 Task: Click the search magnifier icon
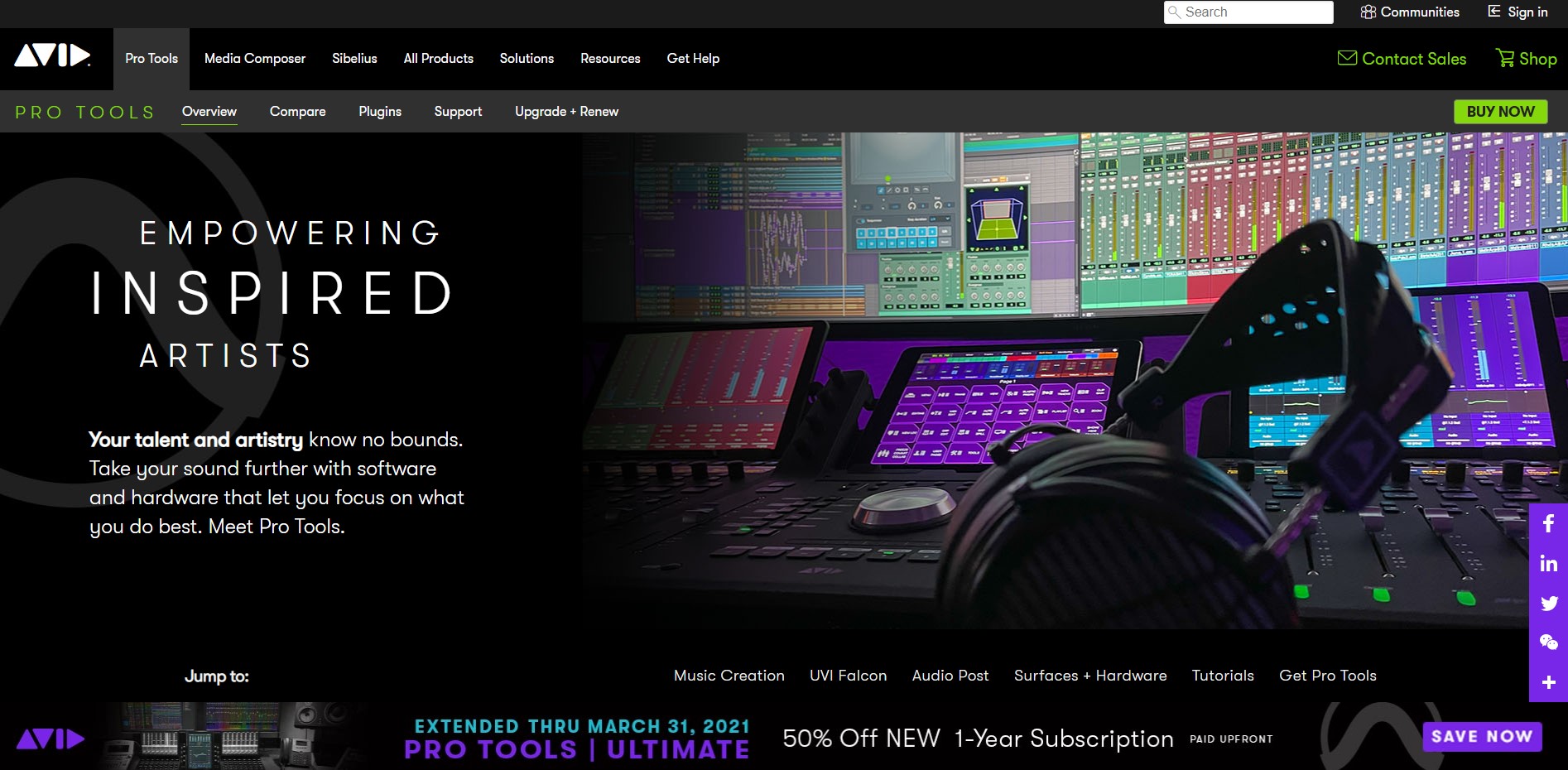coord(1175,12)
